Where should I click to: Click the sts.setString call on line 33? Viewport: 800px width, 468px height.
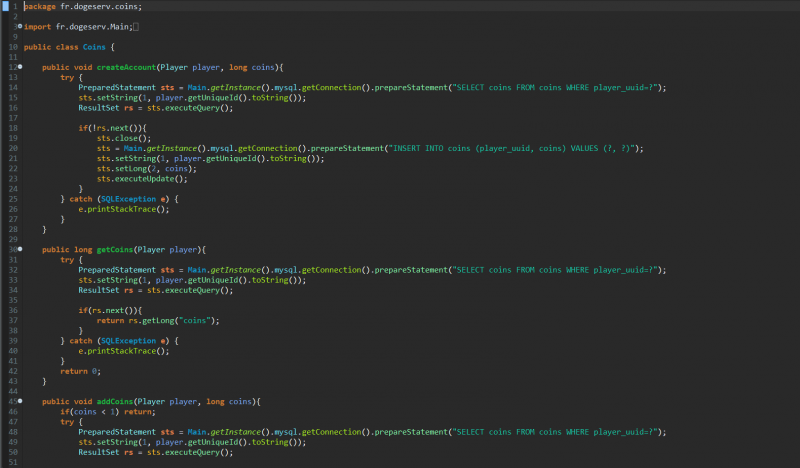192,280
